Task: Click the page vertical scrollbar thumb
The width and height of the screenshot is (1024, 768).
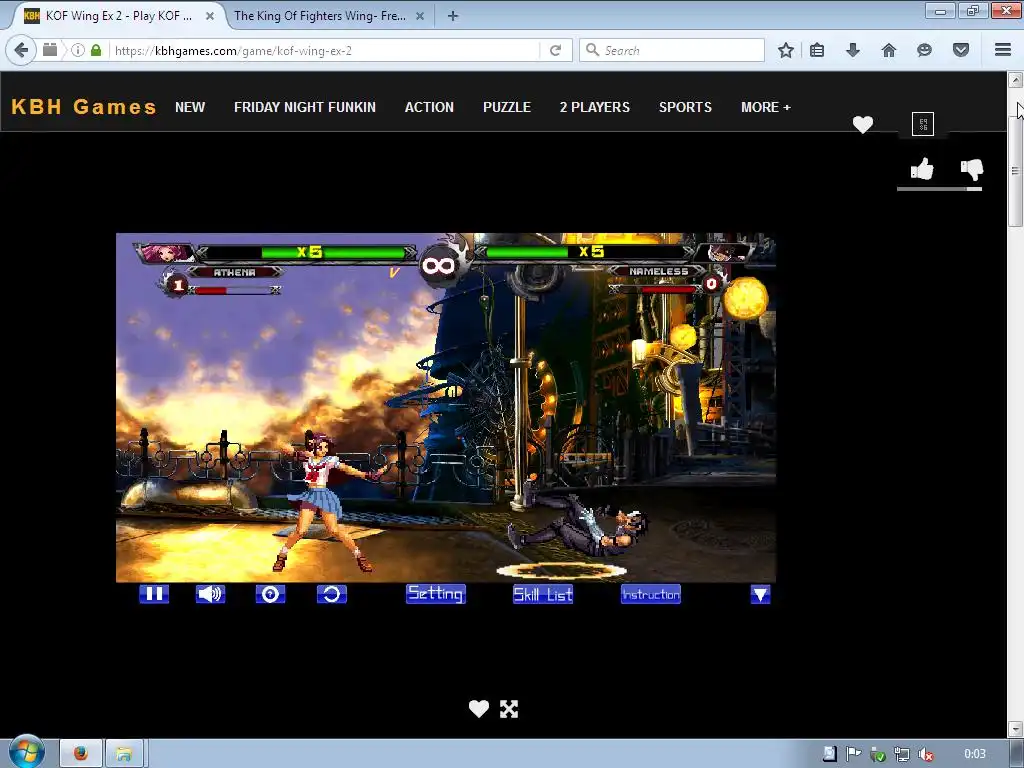Action: point(1015,172)
